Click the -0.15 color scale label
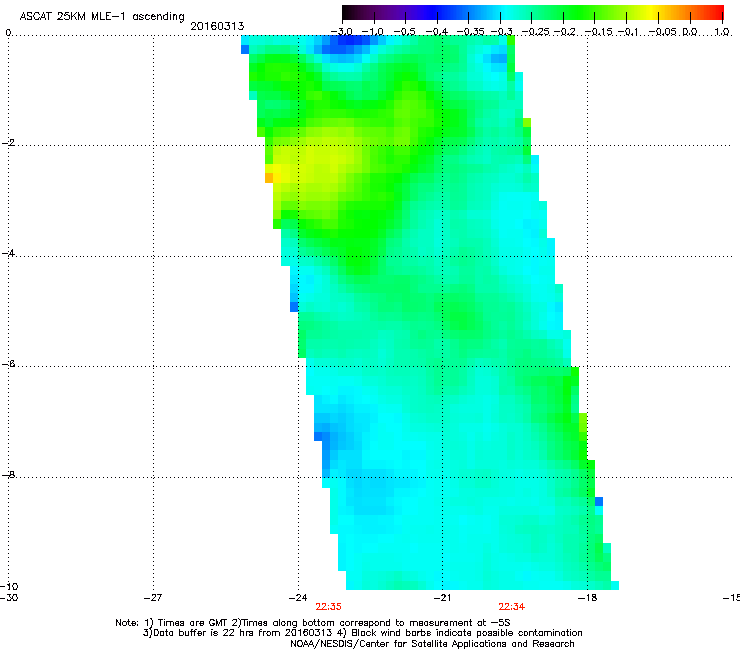This screenshot has width=740, height=650. pyautogui.click(x=598, y=32)
